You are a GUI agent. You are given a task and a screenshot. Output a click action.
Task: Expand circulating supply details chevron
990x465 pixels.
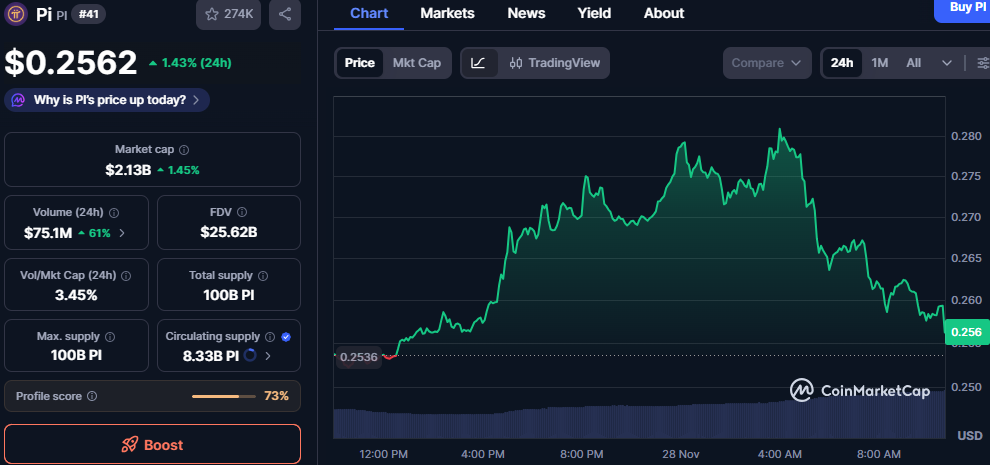click(x=267, y=355)
